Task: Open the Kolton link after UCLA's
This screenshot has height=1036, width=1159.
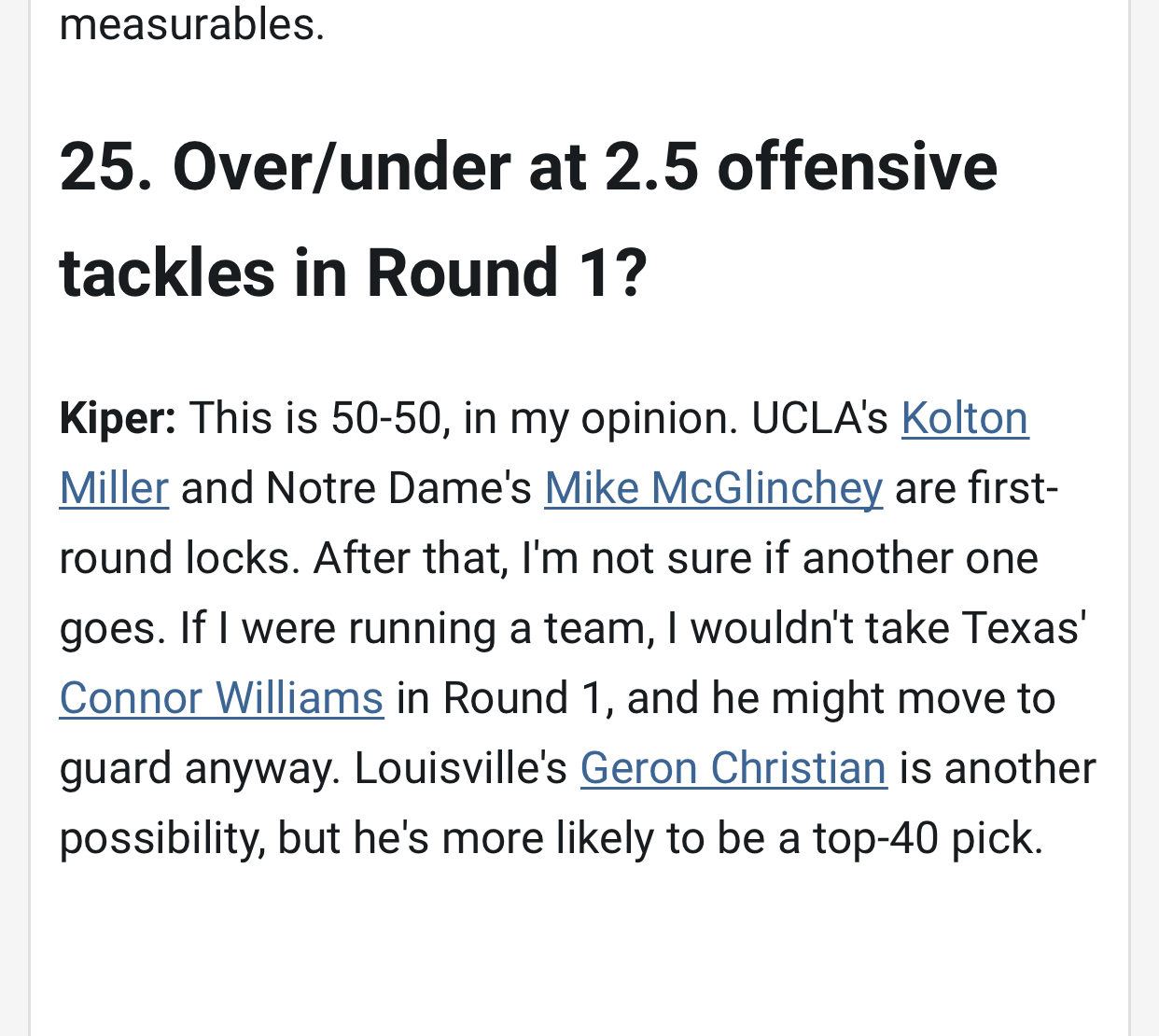Action: click(x=964, y=418)
